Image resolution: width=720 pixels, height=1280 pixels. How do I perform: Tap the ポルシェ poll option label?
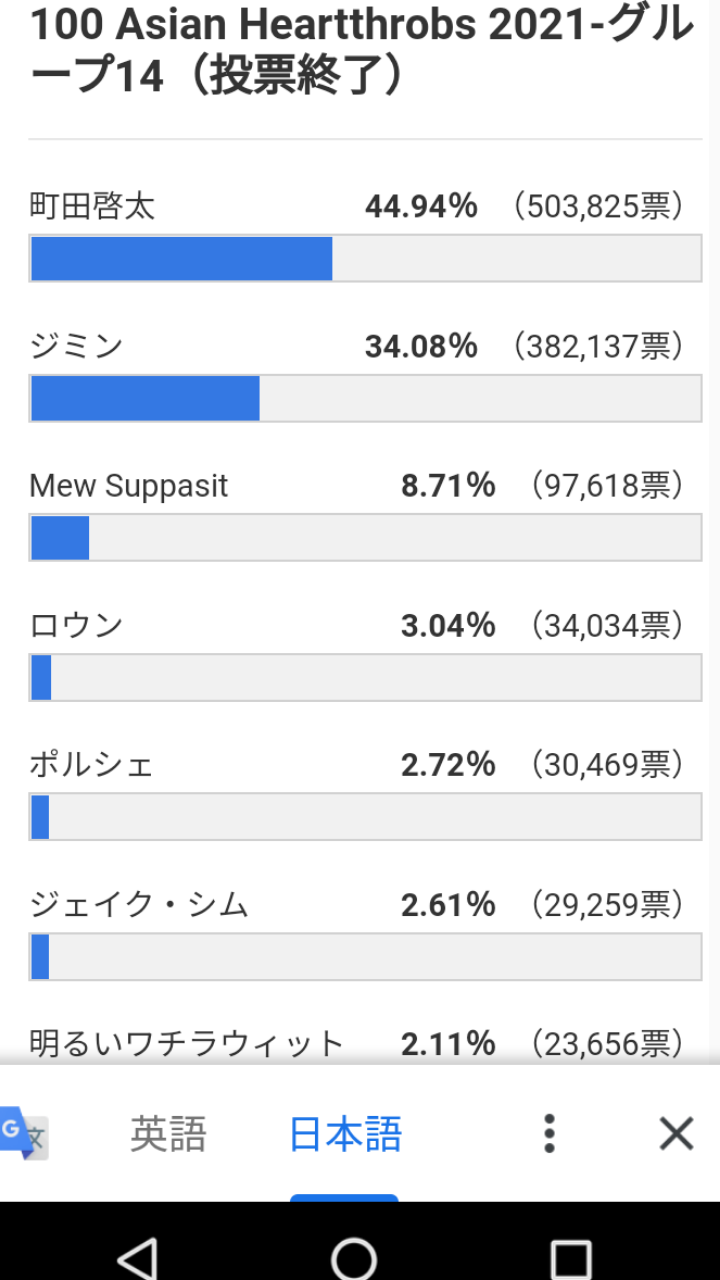[92, 765]
